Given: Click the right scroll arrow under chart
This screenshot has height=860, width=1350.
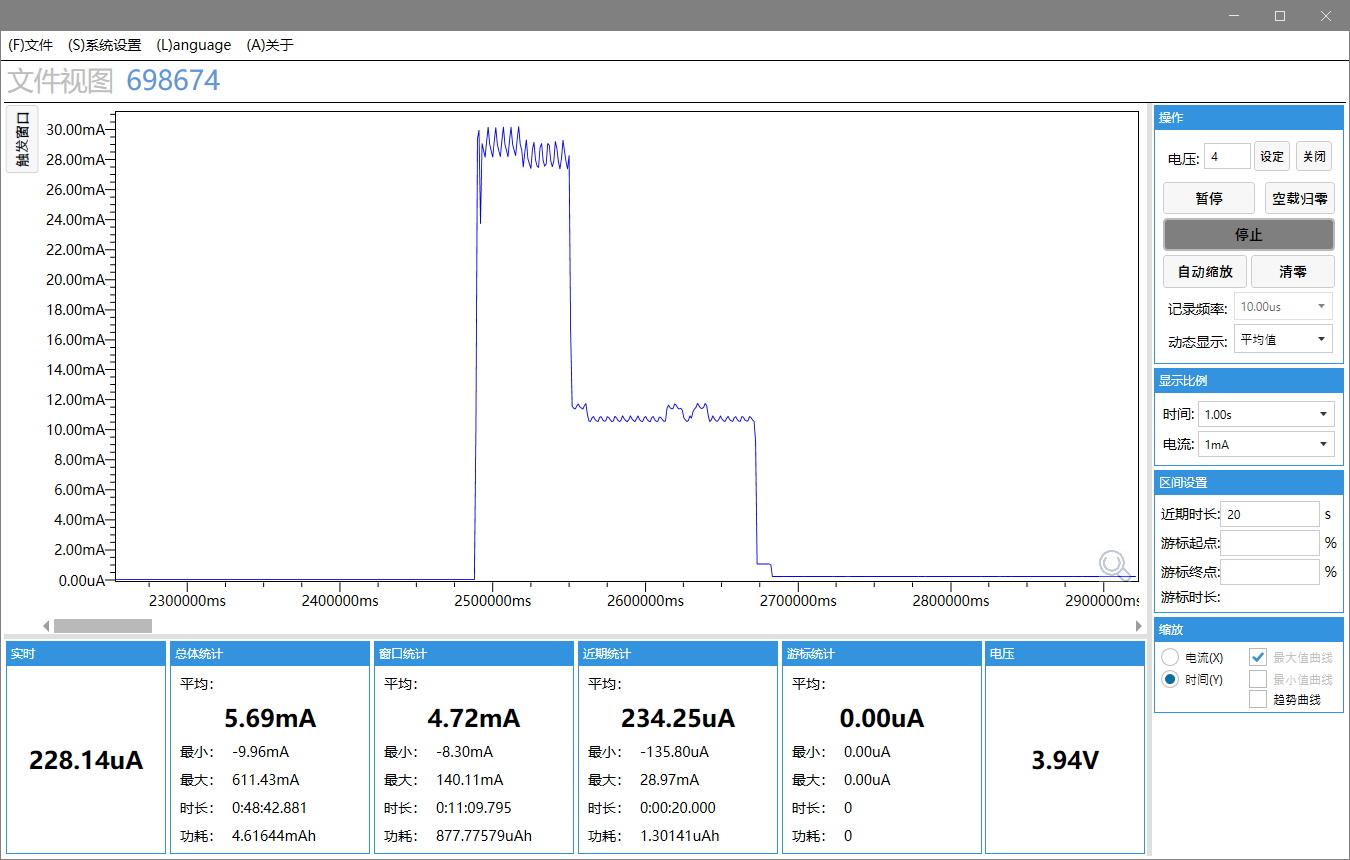Looking at the screenshot, I should (x=1138, y=626).
